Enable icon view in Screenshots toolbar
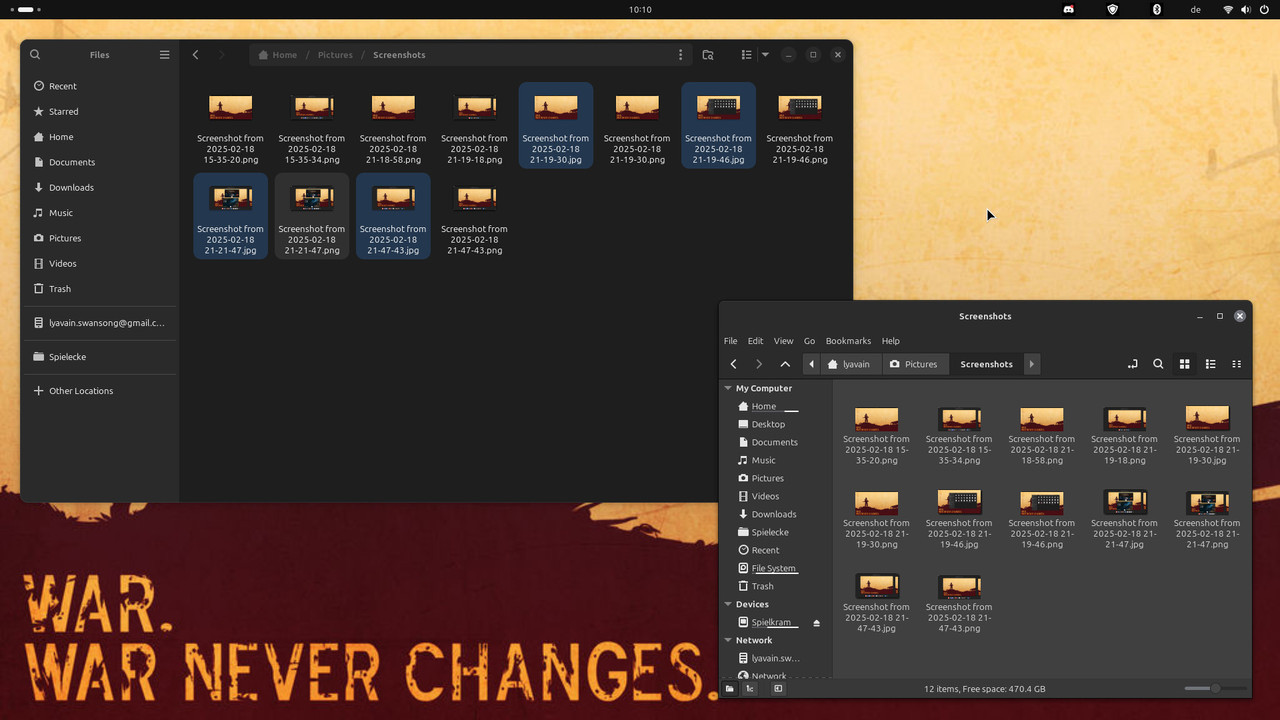 (x=1184, y=364)
